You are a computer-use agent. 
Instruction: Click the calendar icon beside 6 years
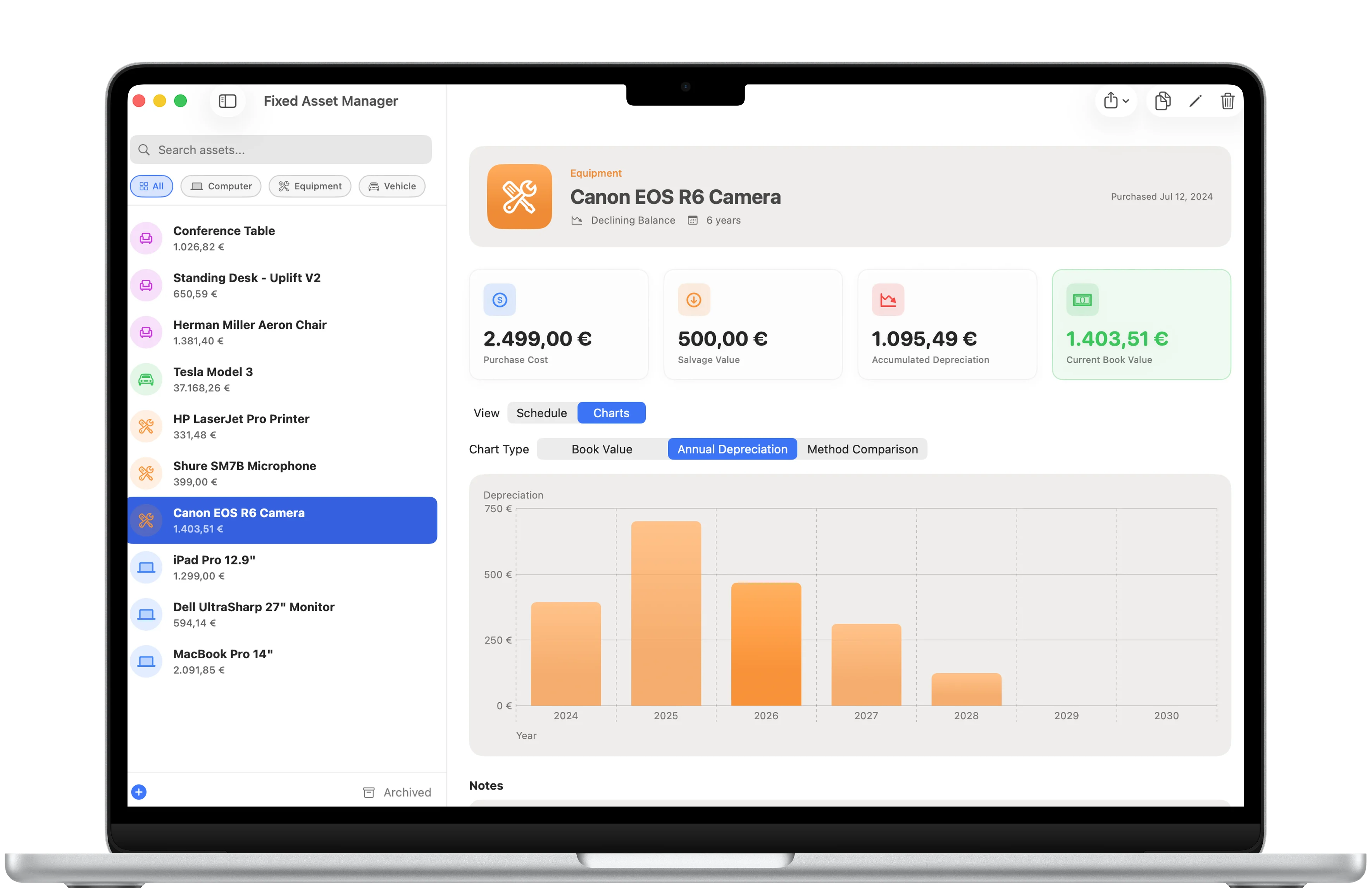693,220
